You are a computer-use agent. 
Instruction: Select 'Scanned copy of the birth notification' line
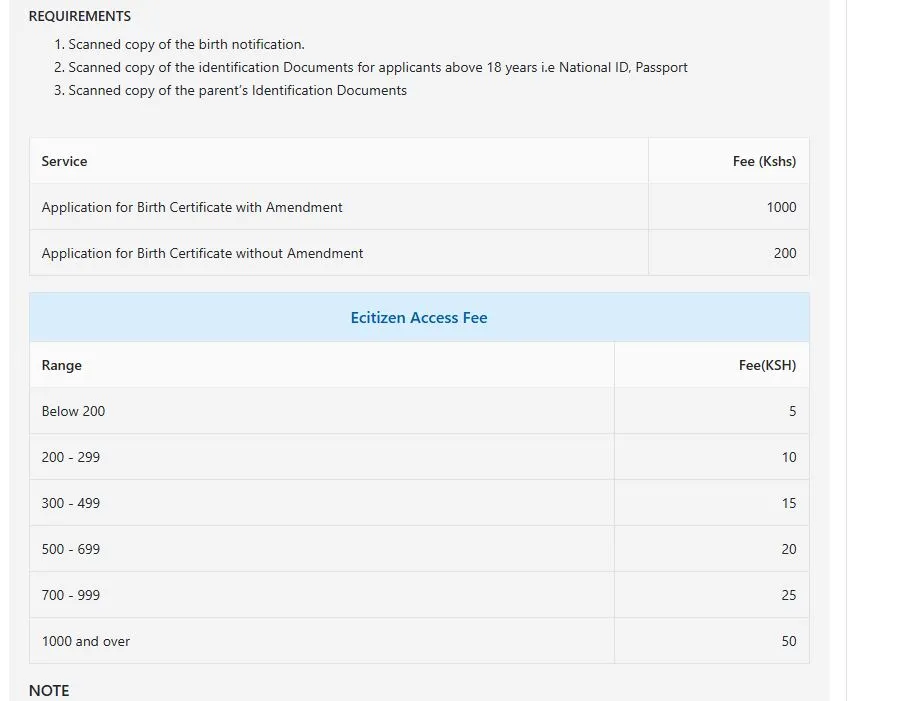pyautogui.click(x=186, y=45)
